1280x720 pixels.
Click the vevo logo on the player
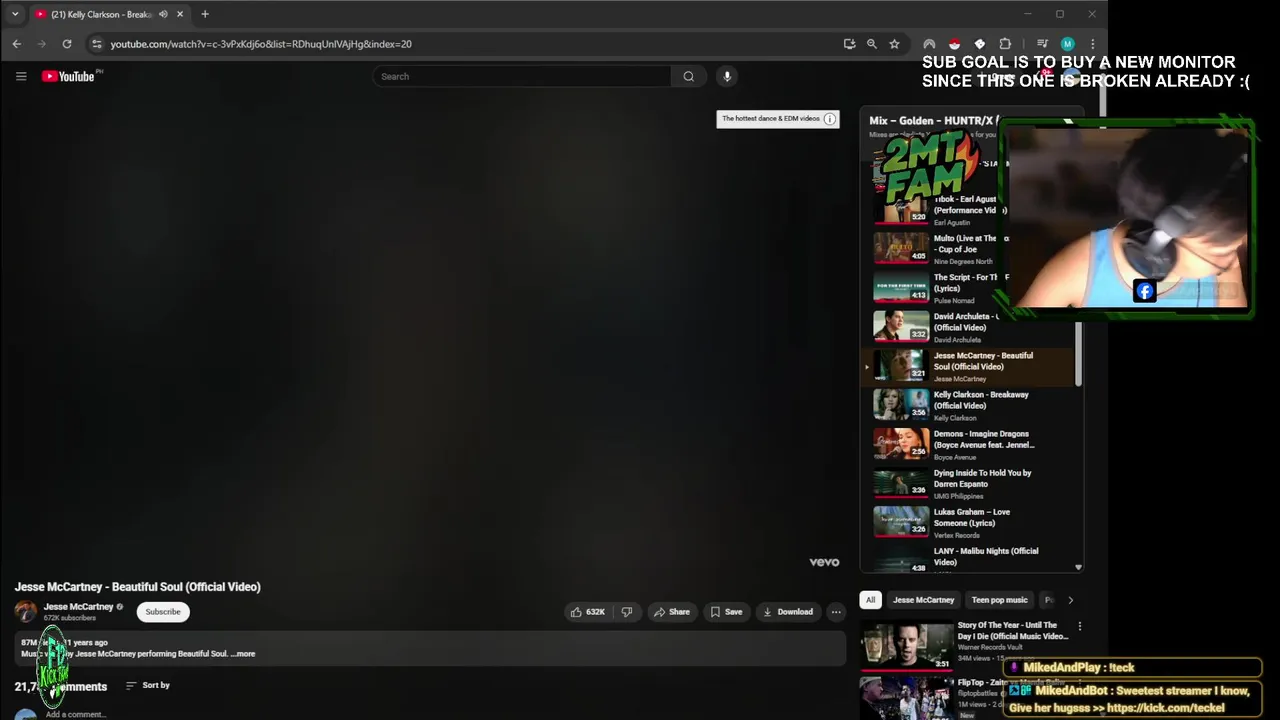point(824,562)
